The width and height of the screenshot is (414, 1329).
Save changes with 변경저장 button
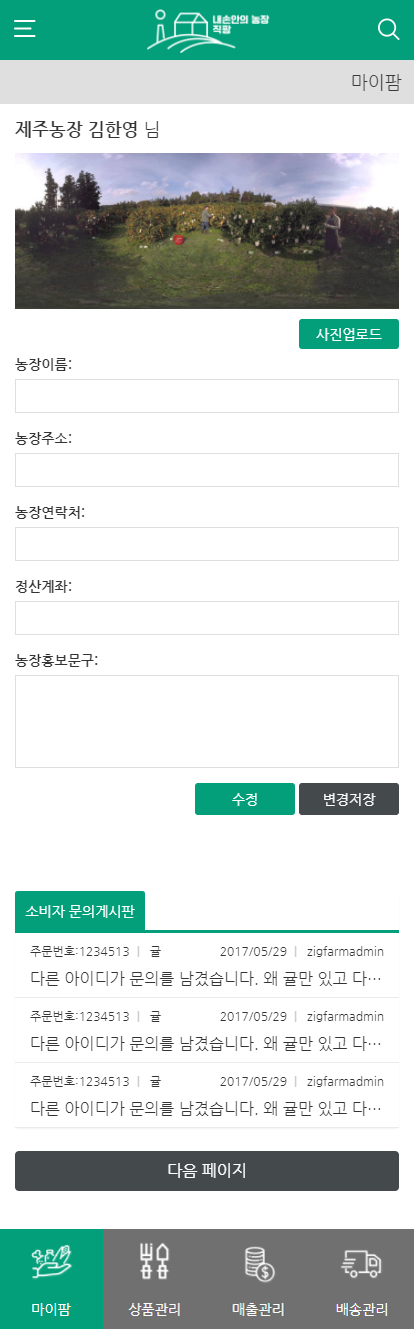click(x=349, y=799)
